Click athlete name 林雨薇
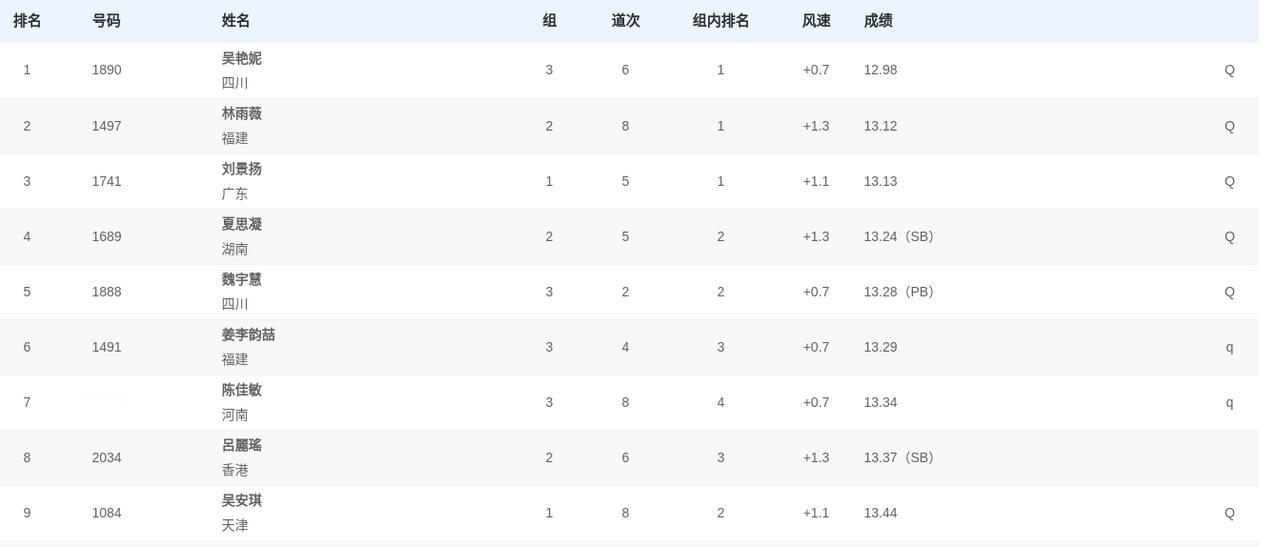1278x547 pixels. point(242,114)
